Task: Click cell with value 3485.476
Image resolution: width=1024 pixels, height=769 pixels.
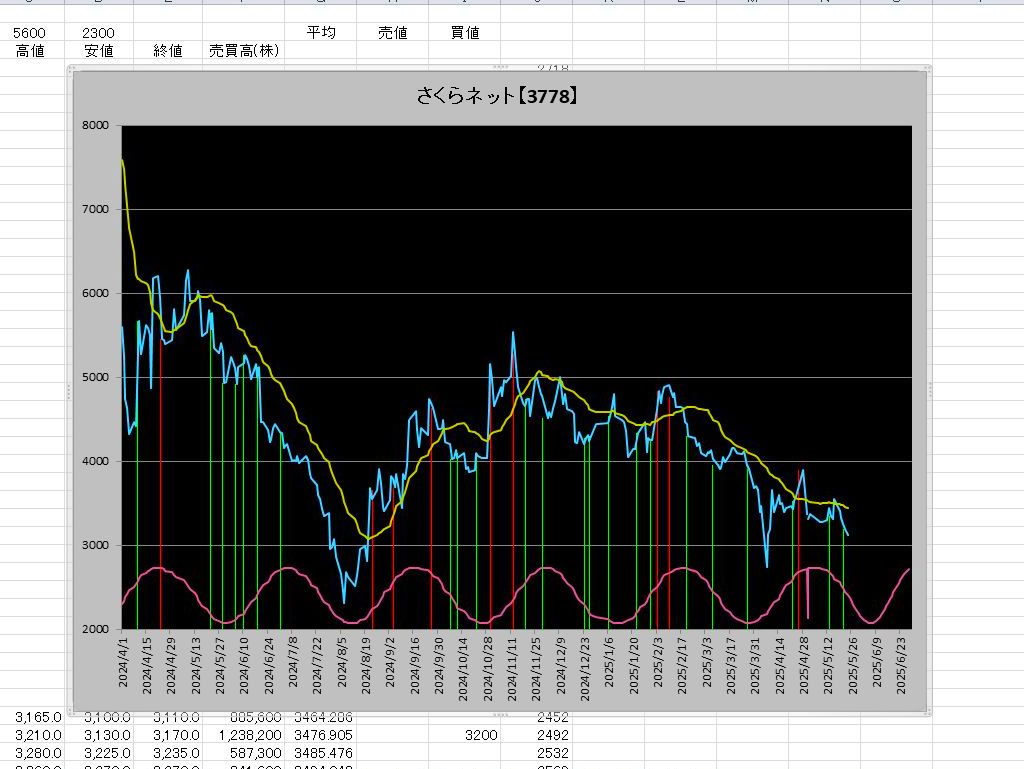Action: coord(323,753)
